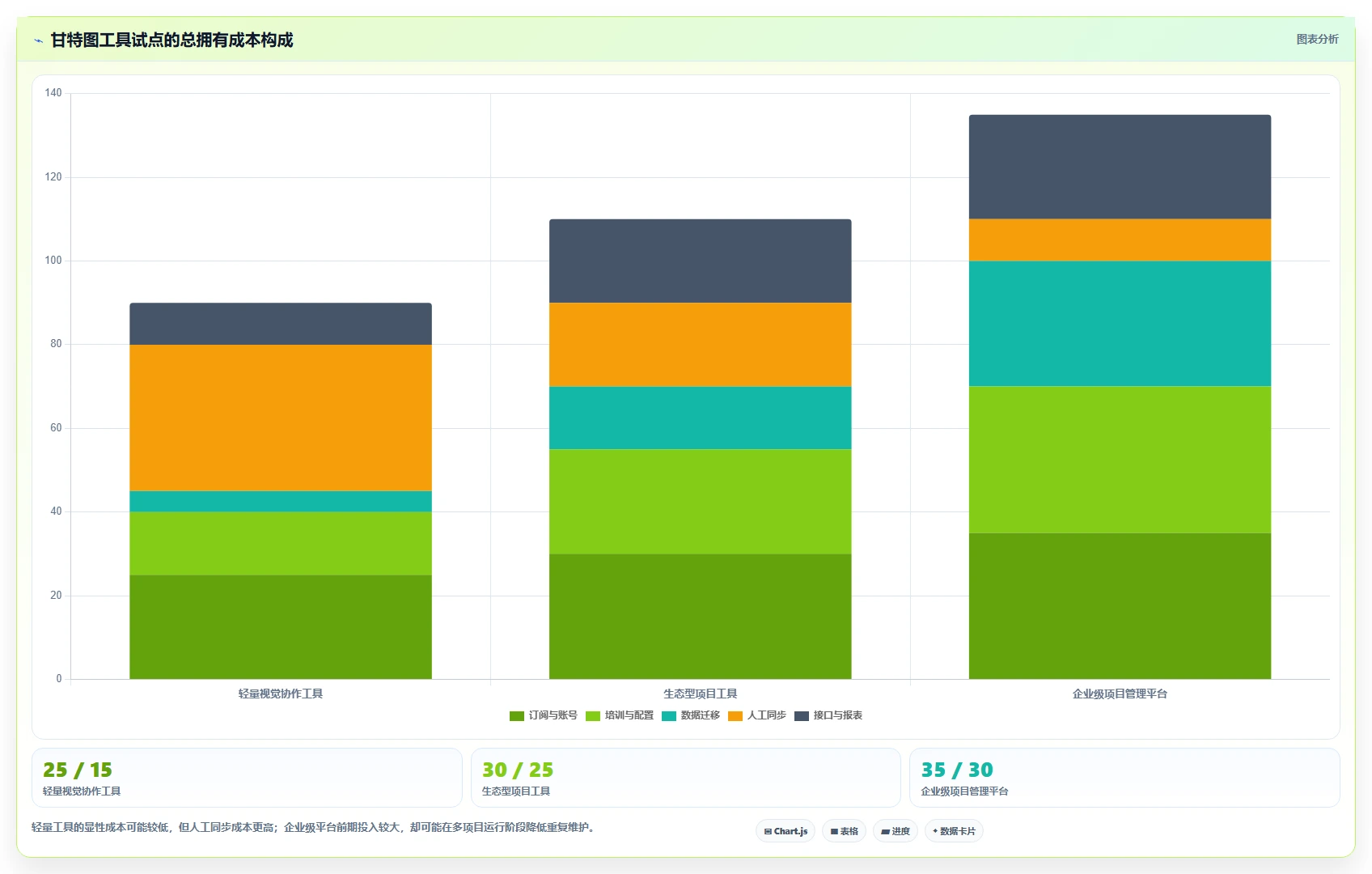Select the 表格 tag chip
The width and height of the screenshot is (1372, 874).
844,831
